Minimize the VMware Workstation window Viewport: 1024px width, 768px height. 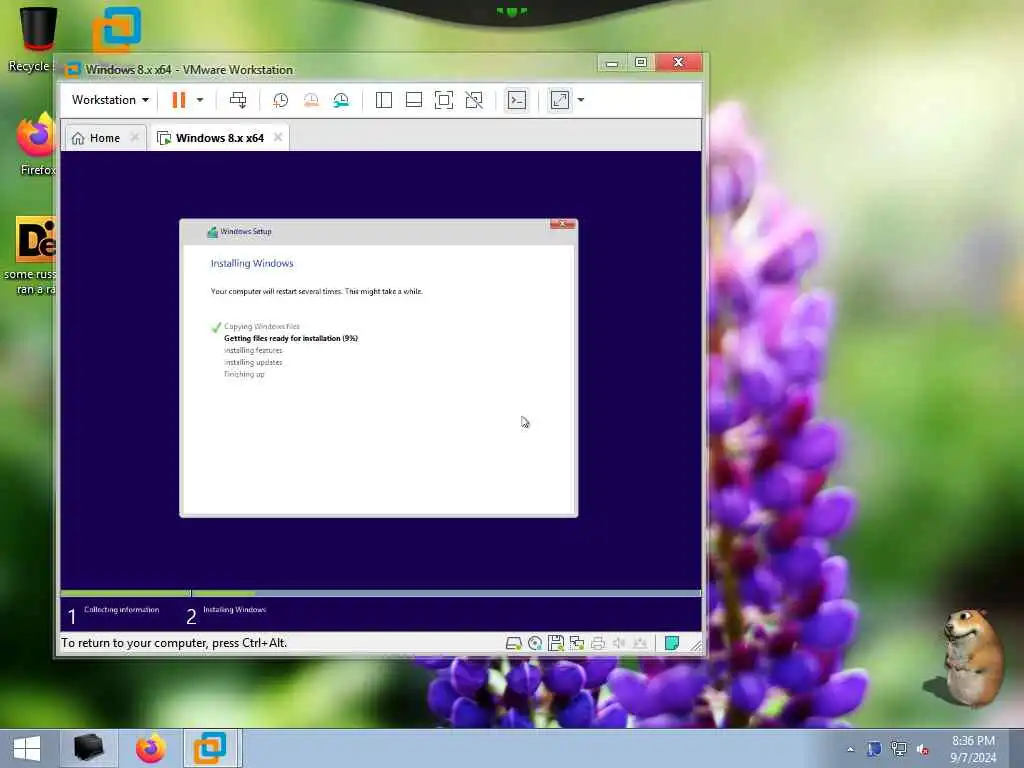click(611, 63)
